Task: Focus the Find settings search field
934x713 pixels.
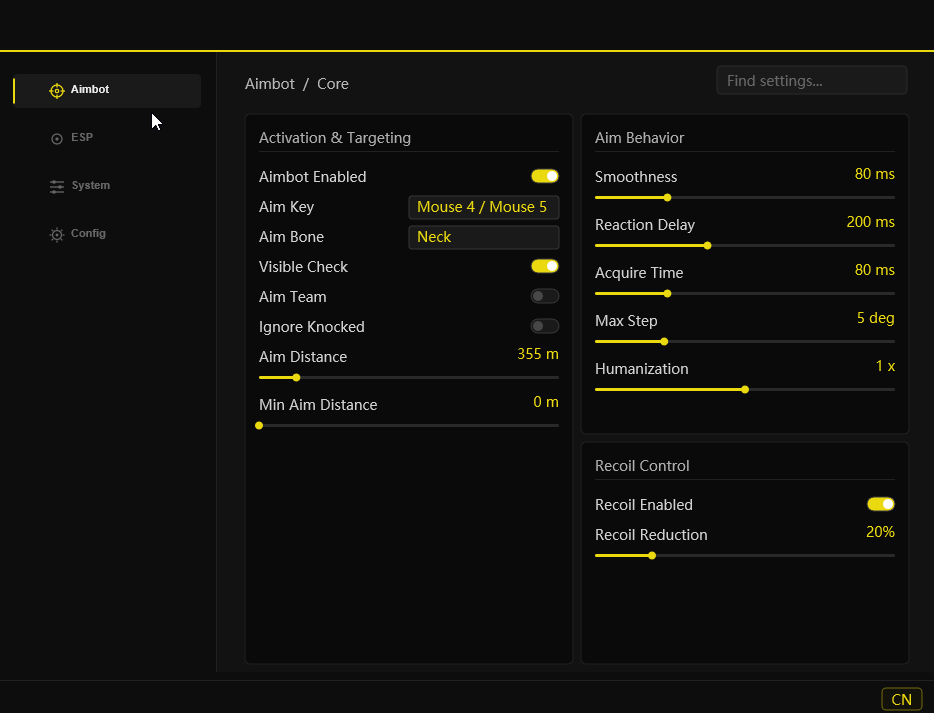Action: click(x=811, y=80)
